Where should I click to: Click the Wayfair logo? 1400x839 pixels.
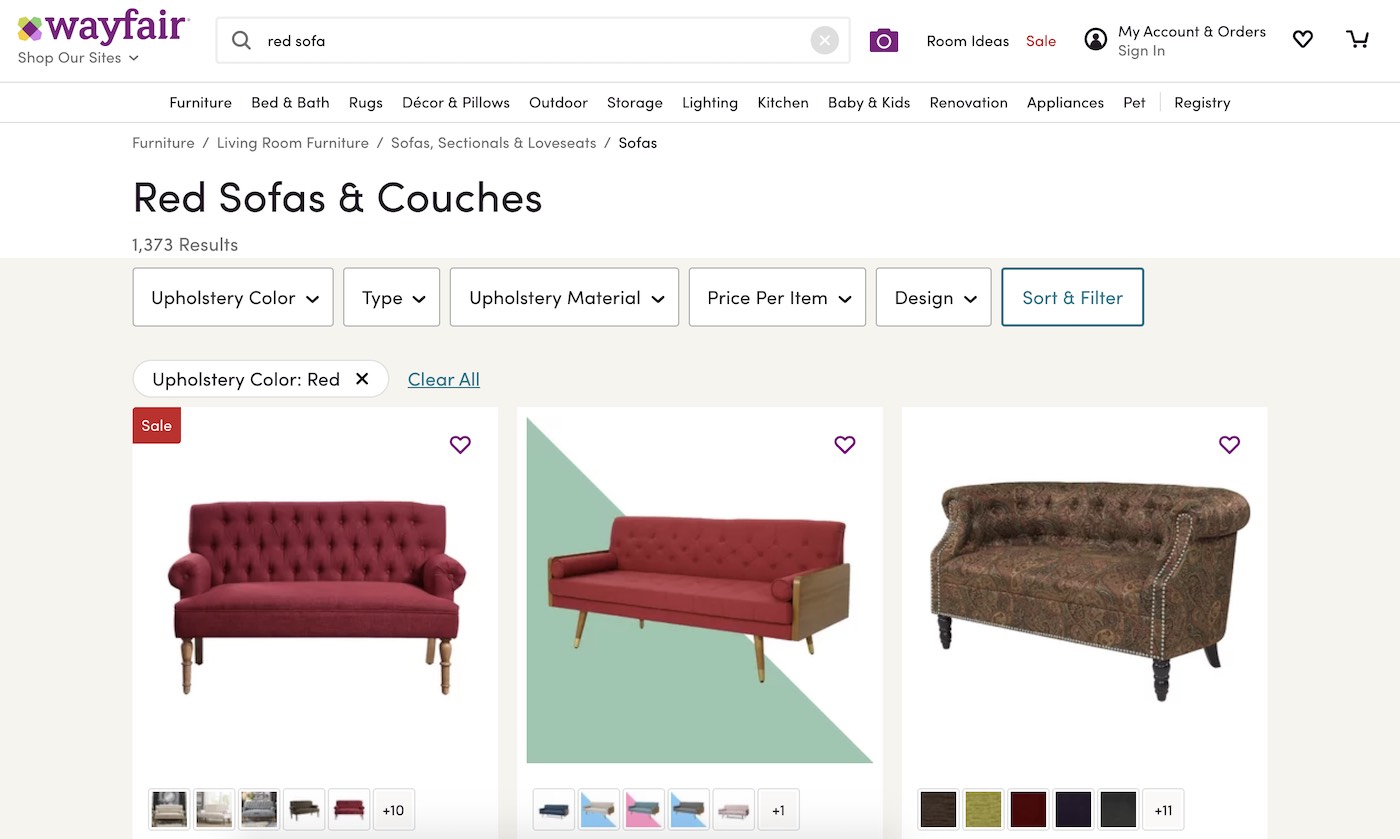pyautogui.click(x=103, y=27)
